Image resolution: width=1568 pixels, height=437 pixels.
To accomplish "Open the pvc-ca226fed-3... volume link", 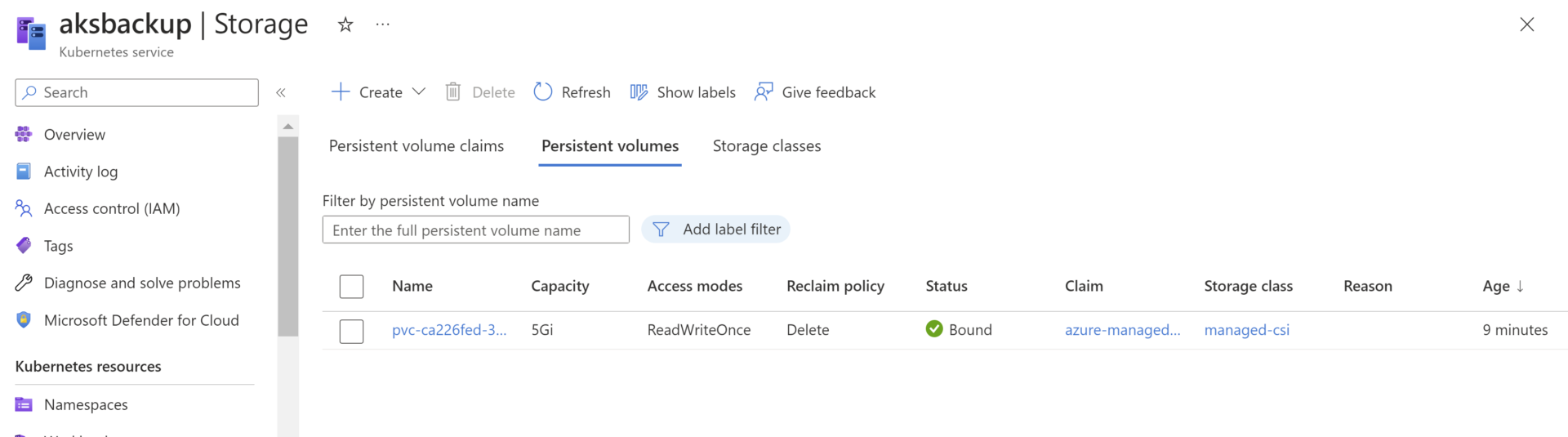I will [x=449, y=330].
